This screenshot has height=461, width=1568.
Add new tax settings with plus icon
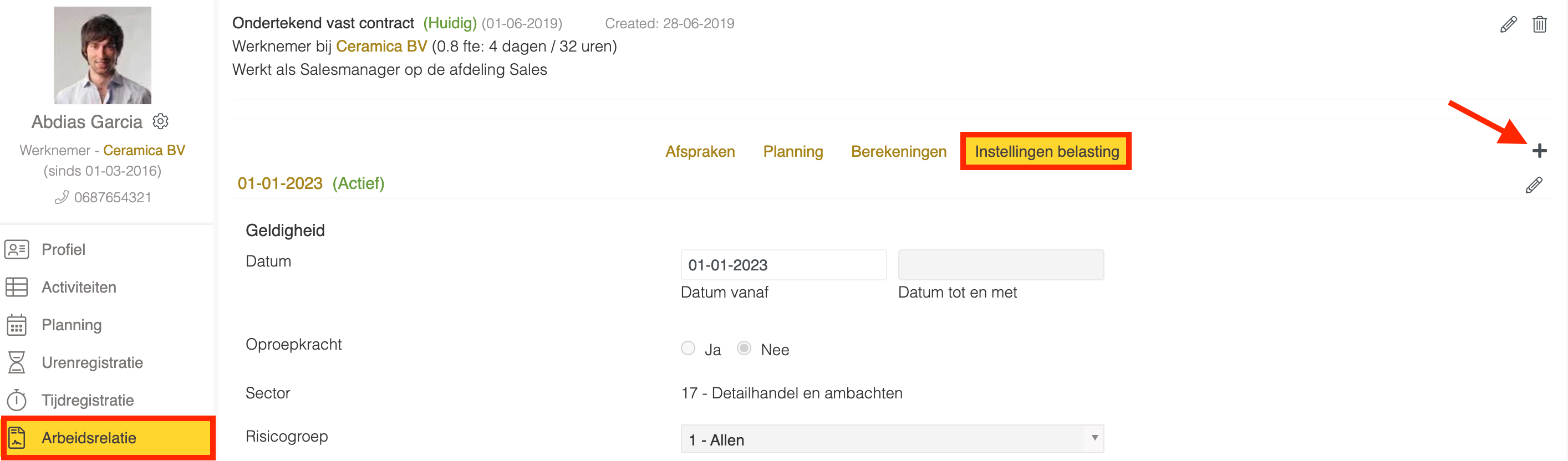(1539, 151)
